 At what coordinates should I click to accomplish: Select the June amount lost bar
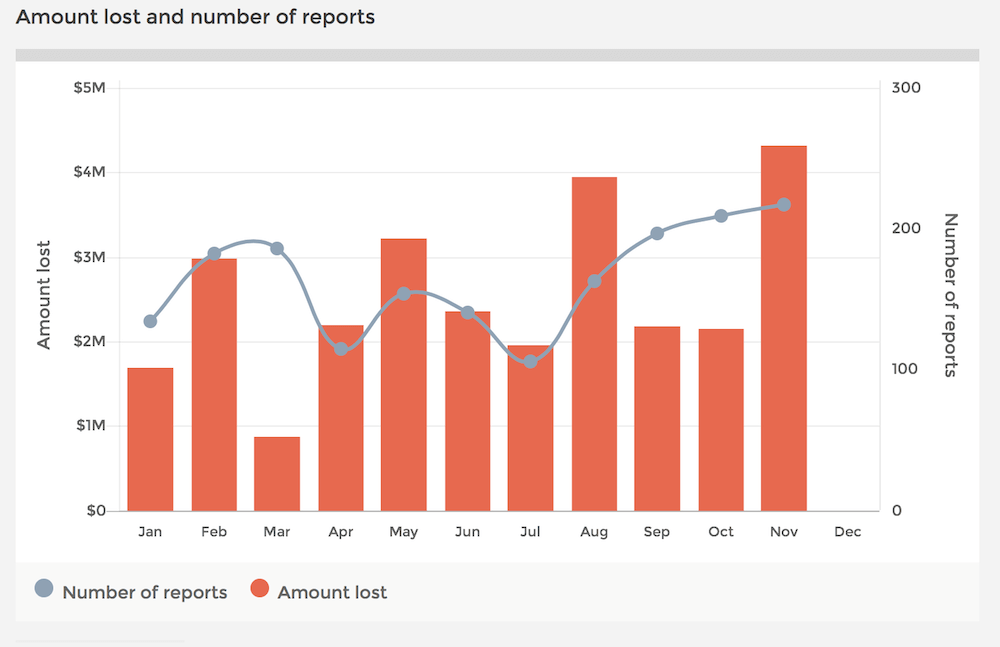(467, 412)
